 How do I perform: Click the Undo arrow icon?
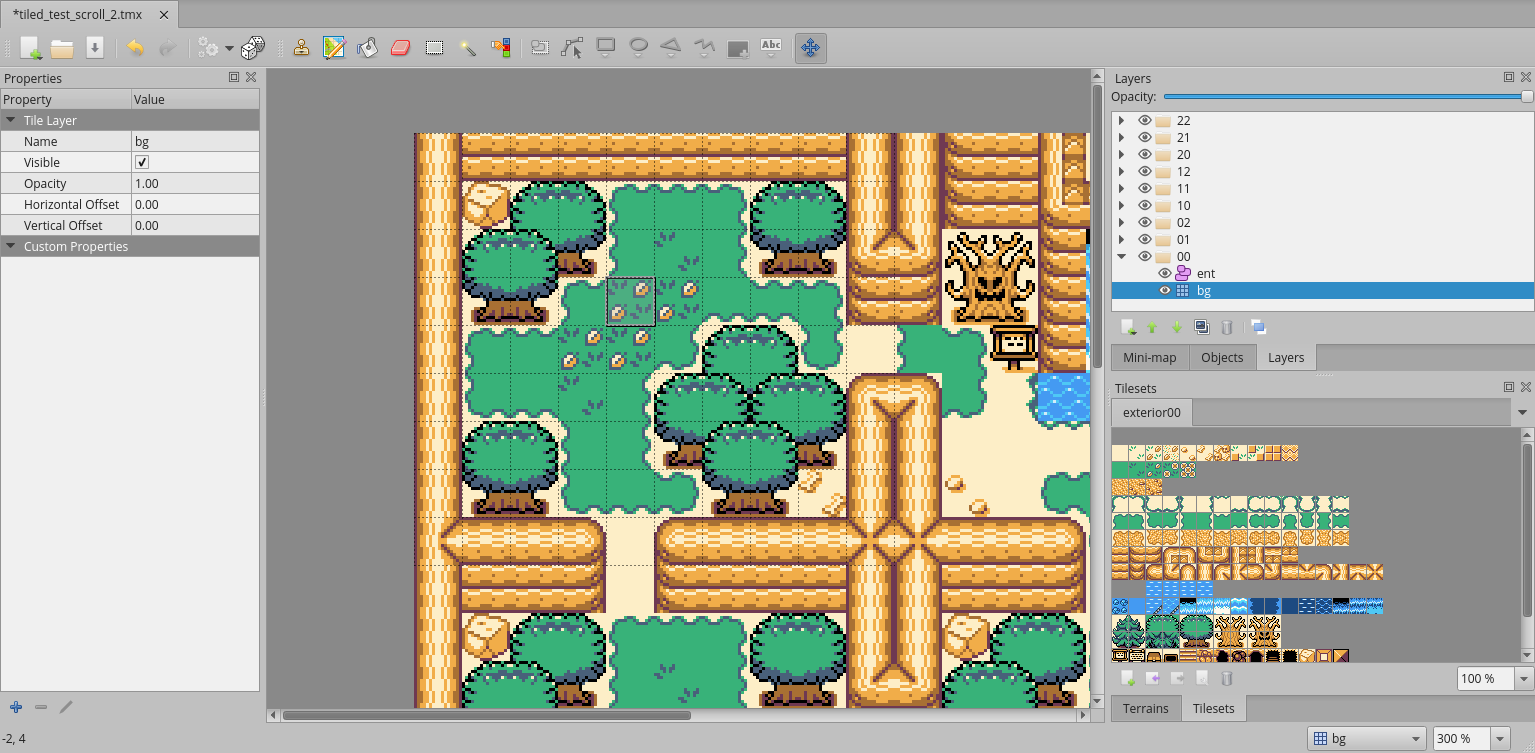pyautogui.click(x=136, y=48)
